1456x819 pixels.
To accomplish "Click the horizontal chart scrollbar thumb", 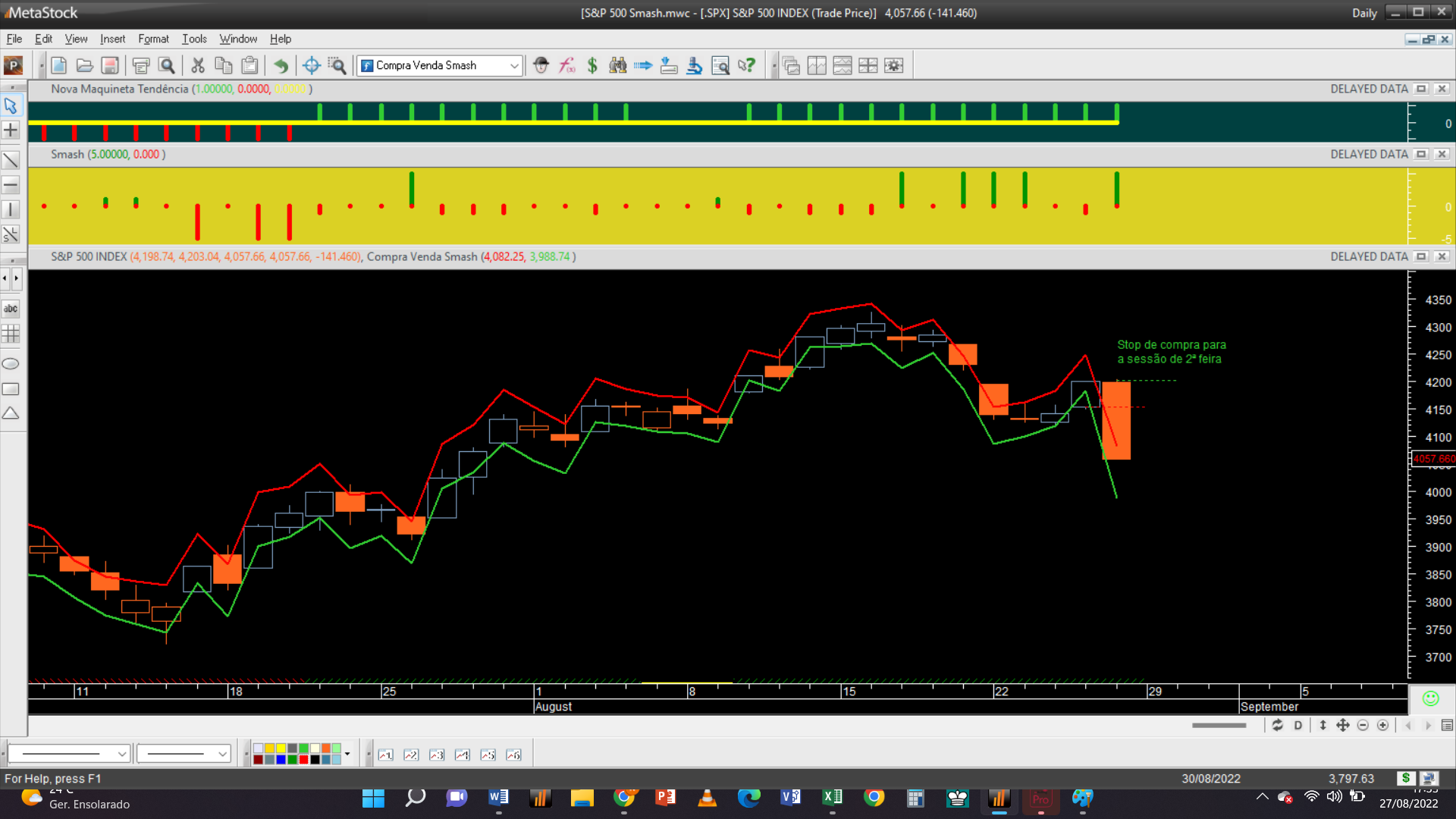I will click(1219, 726).
